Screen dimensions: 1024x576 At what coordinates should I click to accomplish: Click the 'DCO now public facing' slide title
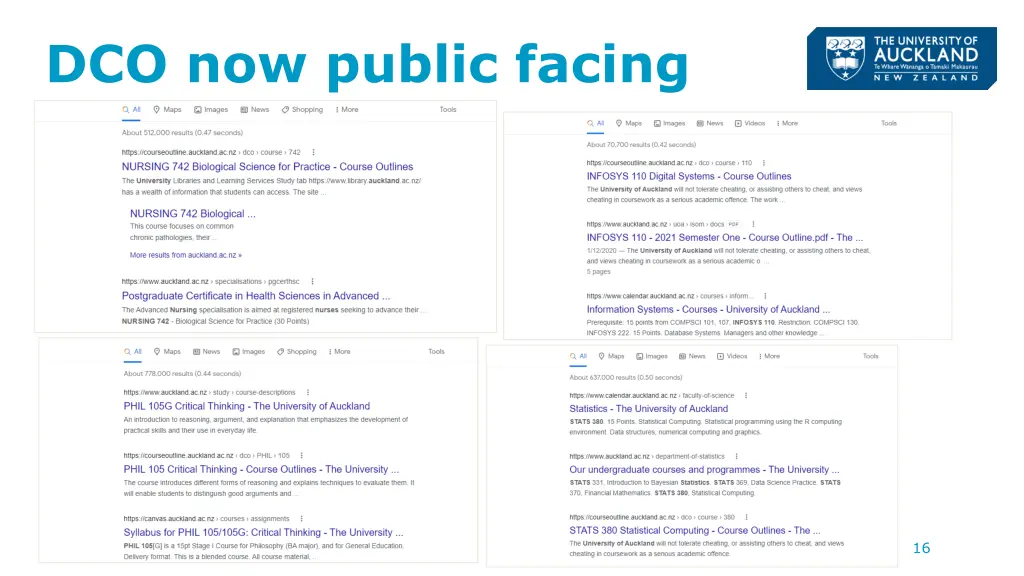[368, 65]
